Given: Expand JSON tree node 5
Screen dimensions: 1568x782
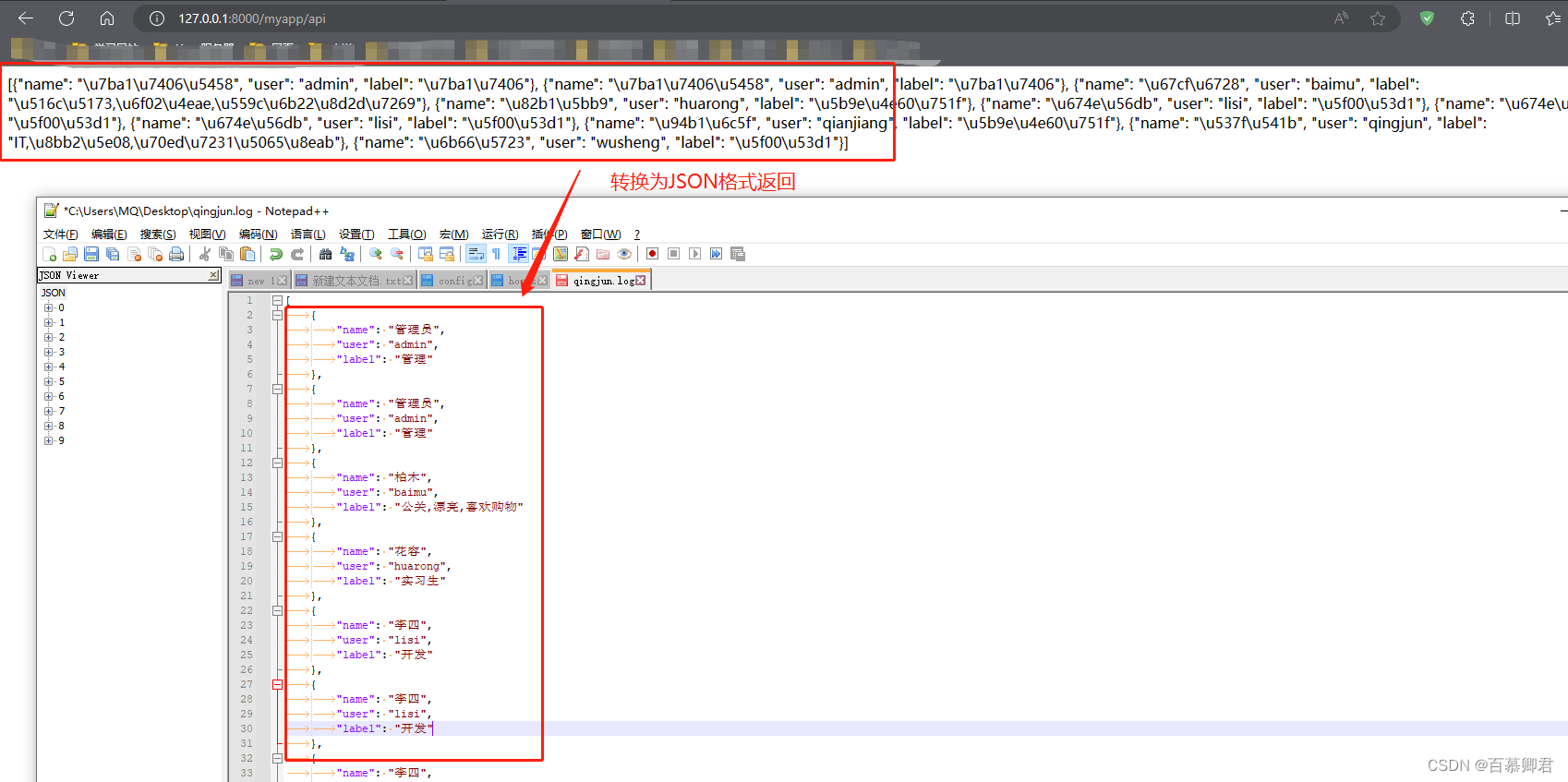Looking at the screenshot, I should (48, 381).
